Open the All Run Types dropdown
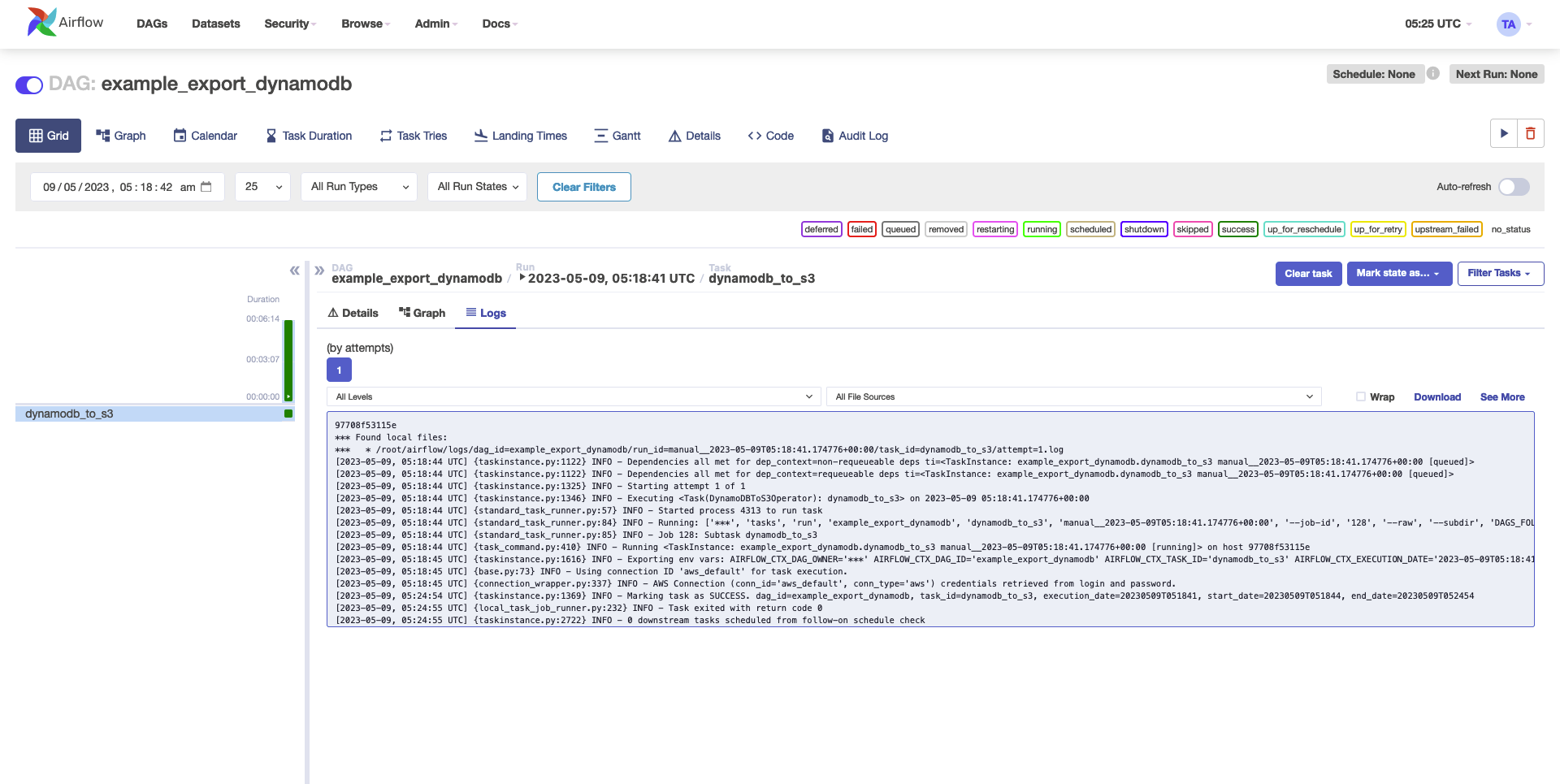 [x=359, y=187]
